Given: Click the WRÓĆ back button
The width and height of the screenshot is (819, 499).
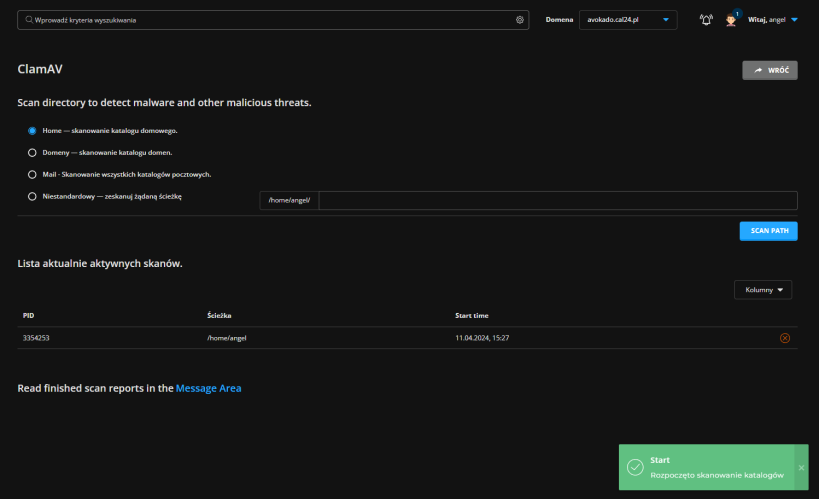Looking at the screenshot, I should tap(769, 70).
